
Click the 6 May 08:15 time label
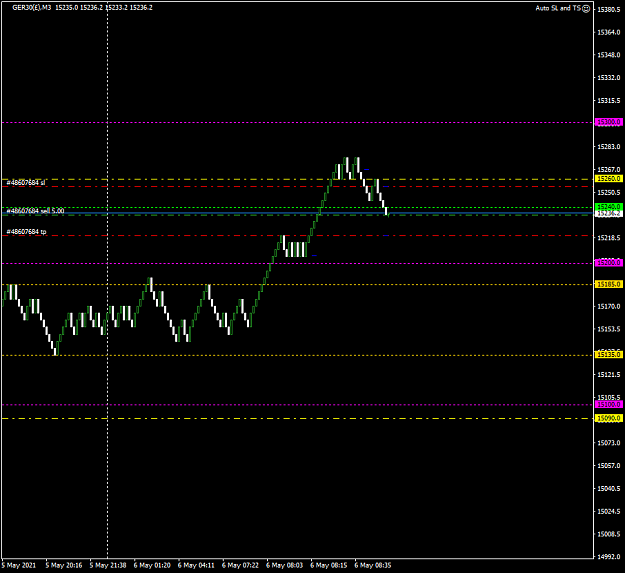coord(329,565)
